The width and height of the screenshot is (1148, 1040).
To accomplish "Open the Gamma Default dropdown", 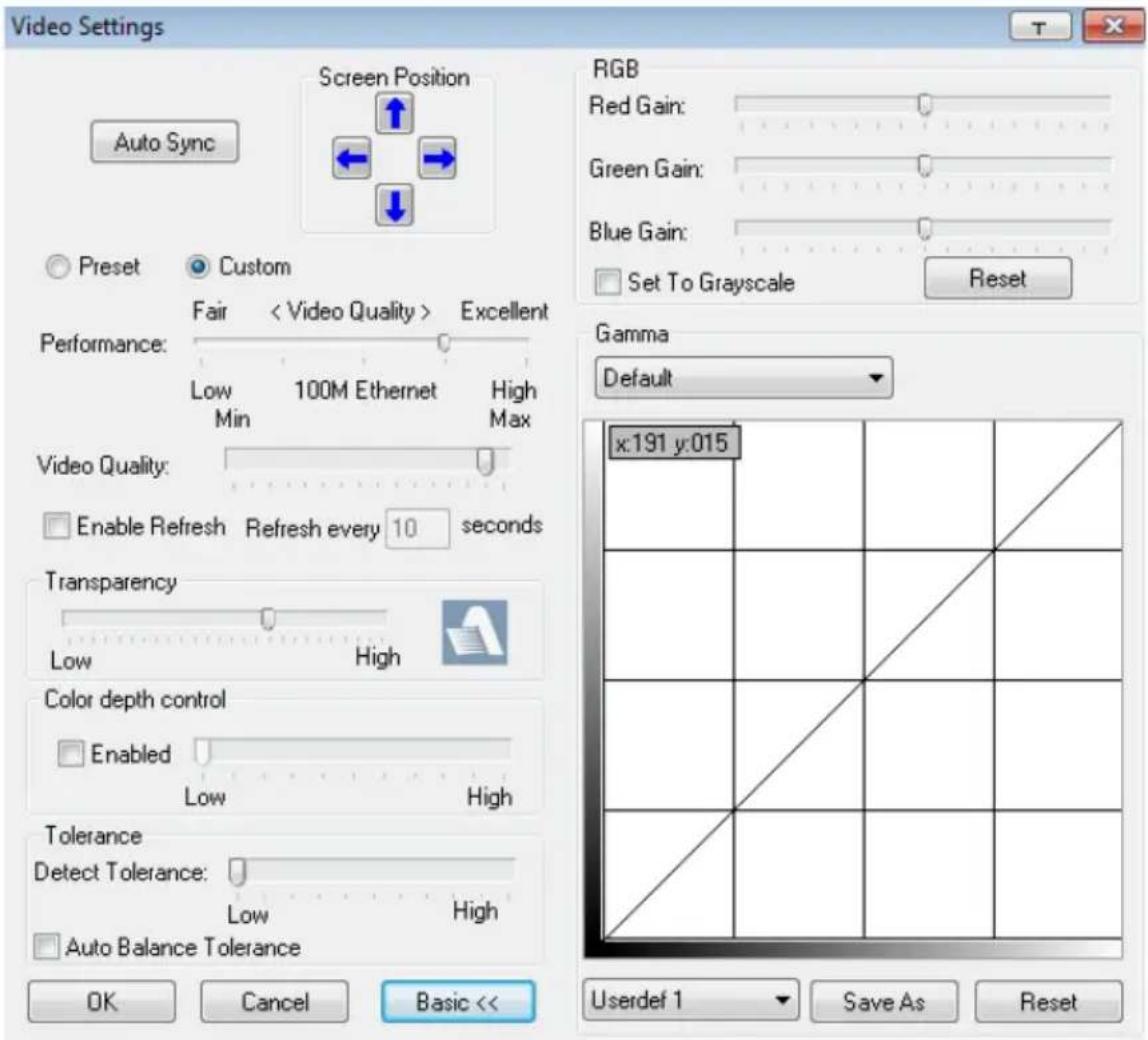I will pyautogui.click(x=744, y=378).
